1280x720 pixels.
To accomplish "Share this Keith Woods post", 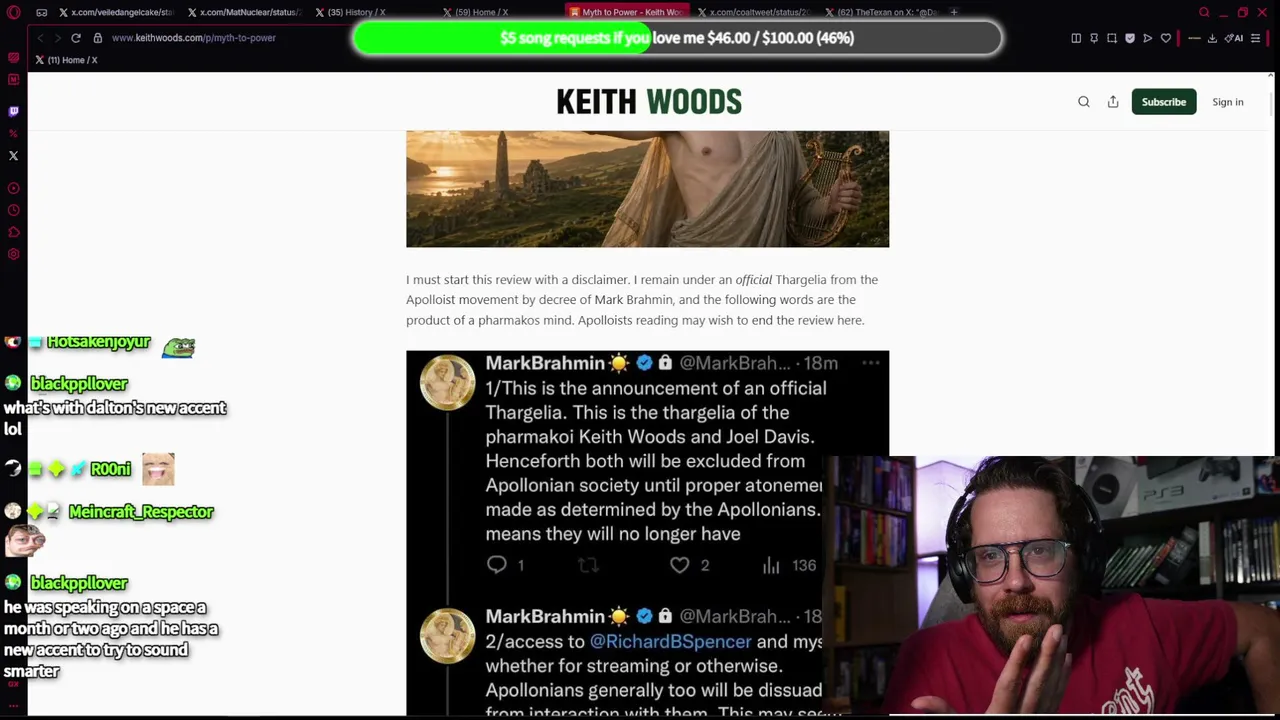I will point(1113,102).
